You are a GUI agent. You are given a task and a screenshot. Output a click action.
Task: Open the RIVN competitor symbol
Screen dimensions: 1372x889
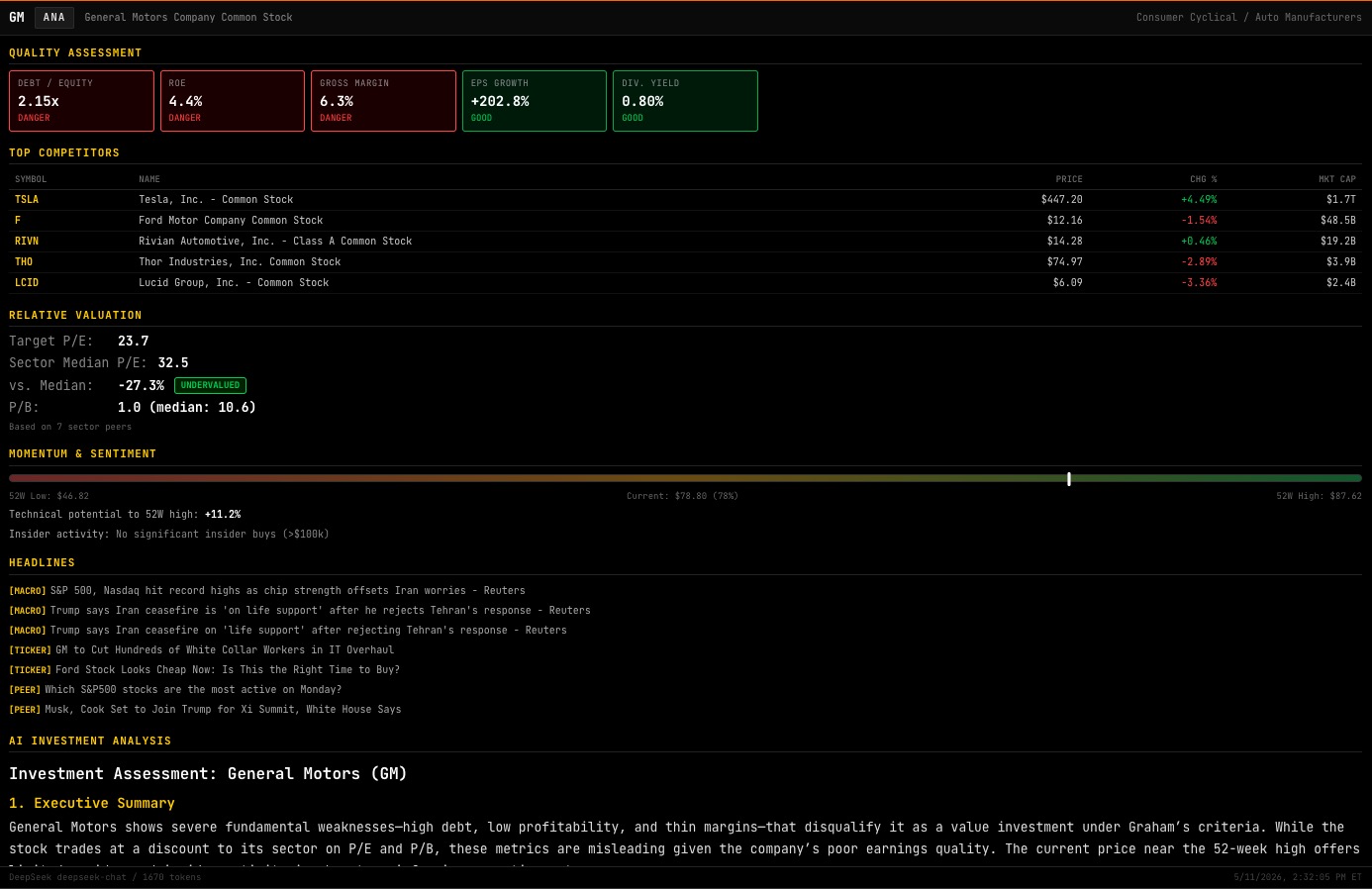pos(27,242)
